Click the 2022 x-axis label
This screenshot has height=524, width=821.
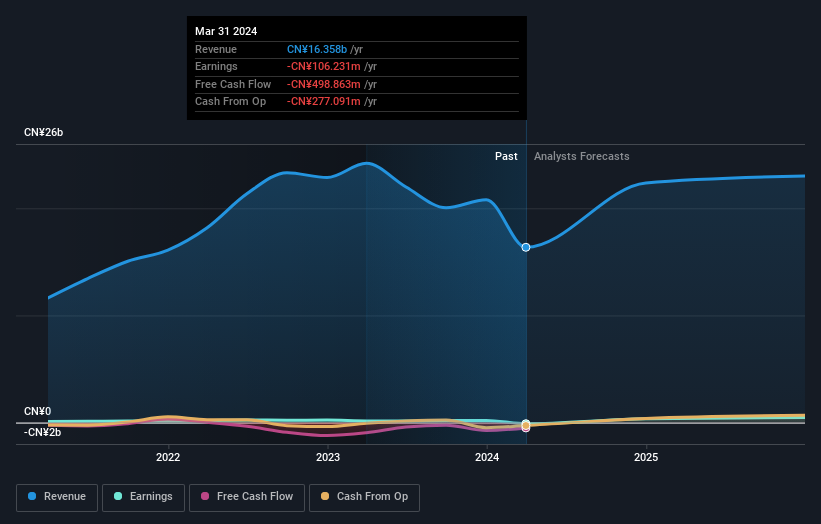click(x=168, y=457)
